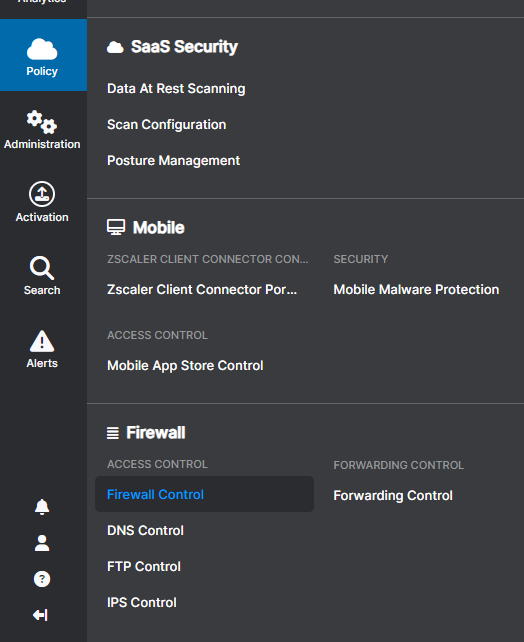
Task: Select Data At Rest Scanning
Action: [176, 88]
